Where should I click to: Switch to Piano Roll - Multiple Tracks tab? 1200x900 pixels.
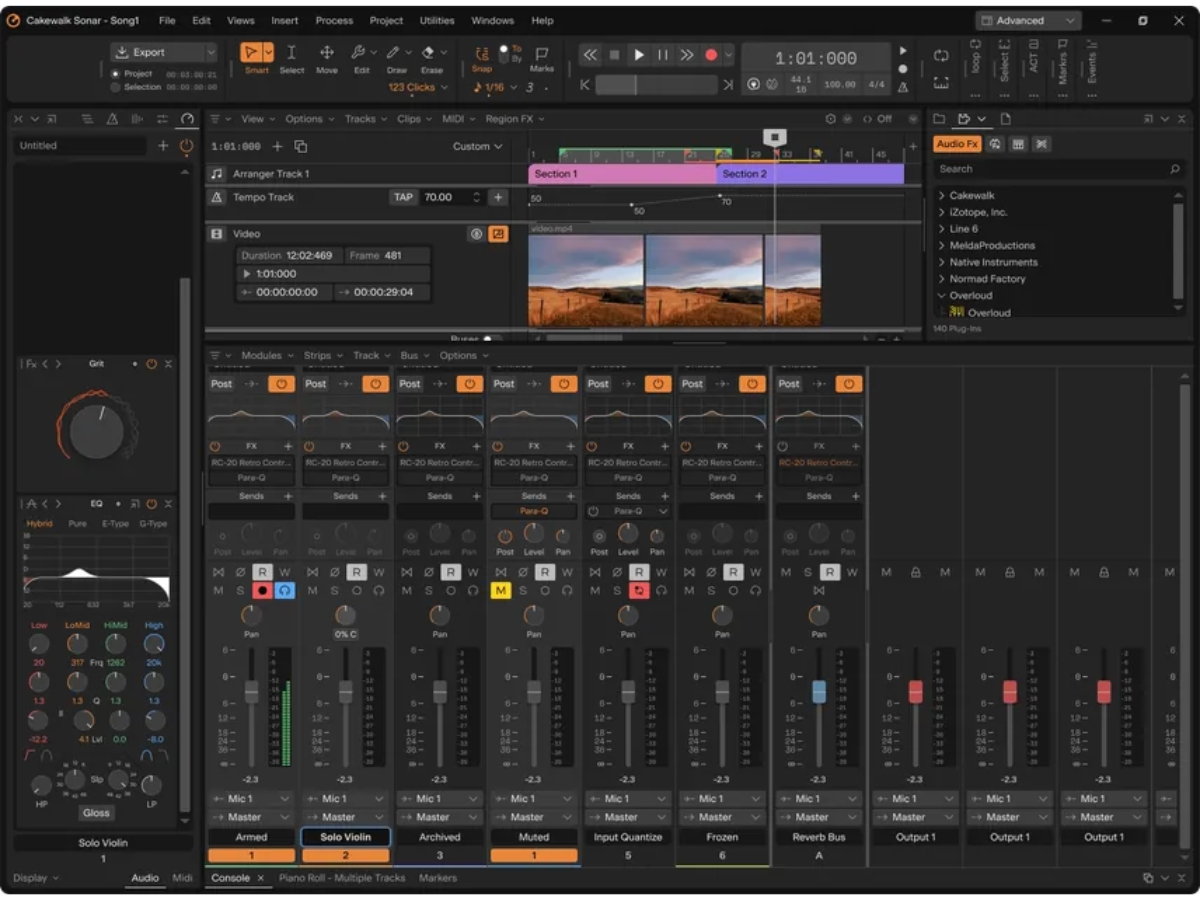click(342, 878)
